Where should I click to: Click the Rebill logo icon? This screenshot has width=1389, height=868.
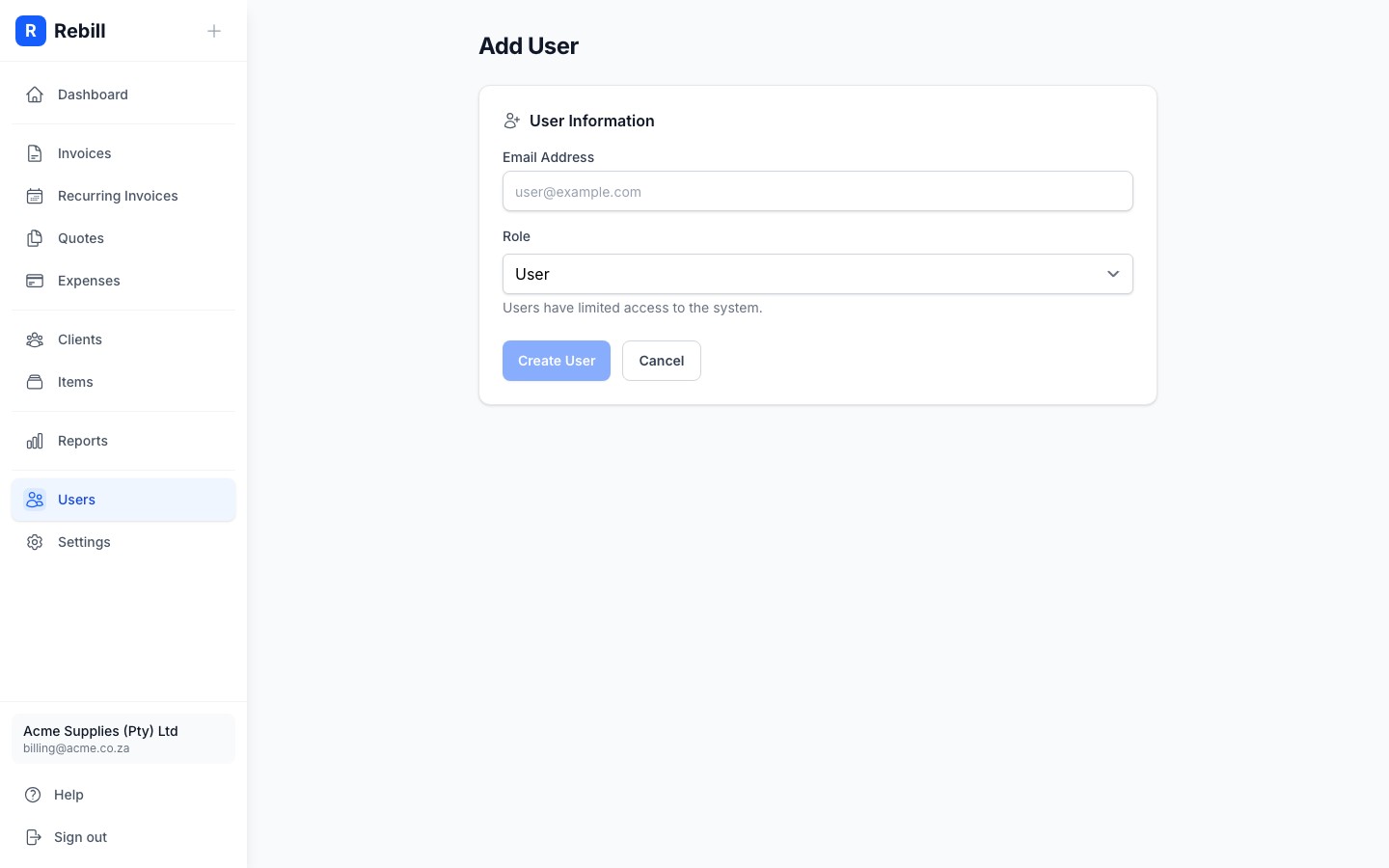tap(31, 31)
